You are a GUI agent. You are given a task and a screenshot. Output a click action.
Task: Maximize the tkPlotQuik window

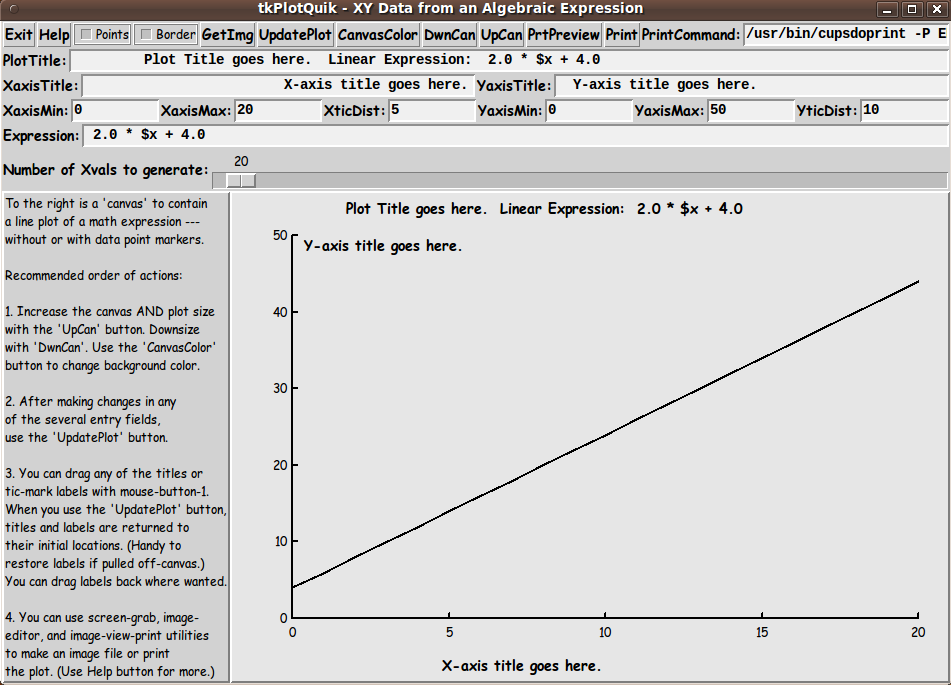(x=912, y=9)
